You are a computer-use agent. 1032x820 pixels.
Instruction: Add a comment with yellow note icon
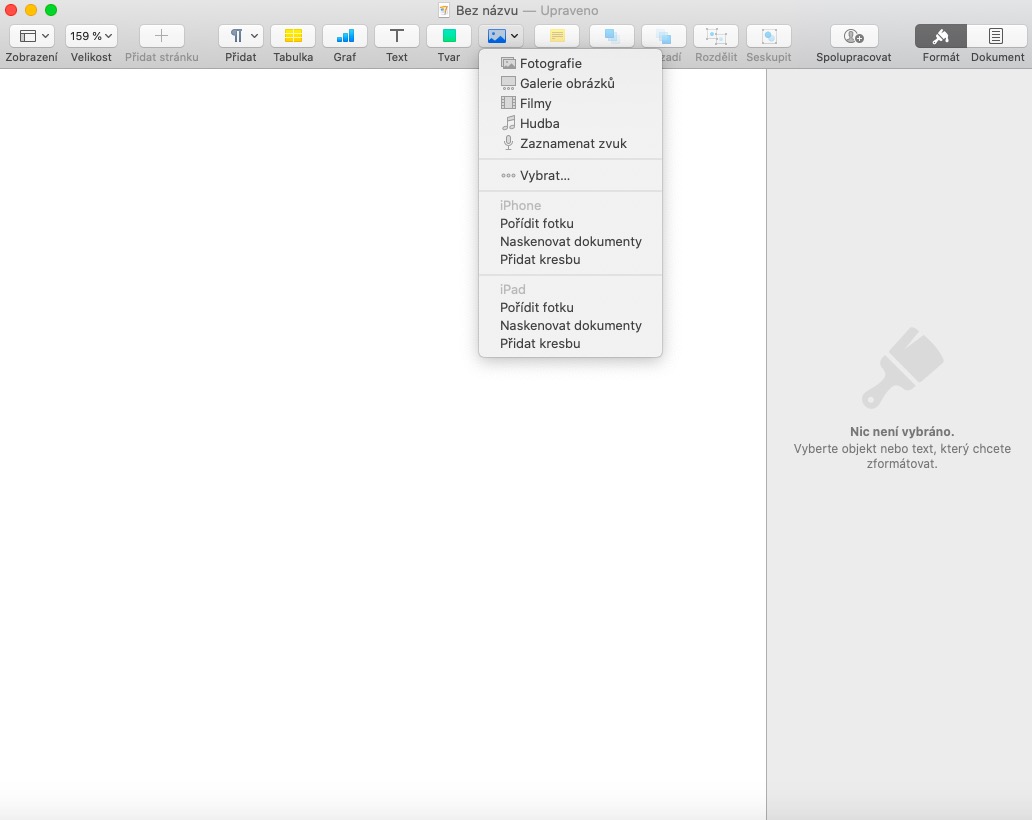557,36
